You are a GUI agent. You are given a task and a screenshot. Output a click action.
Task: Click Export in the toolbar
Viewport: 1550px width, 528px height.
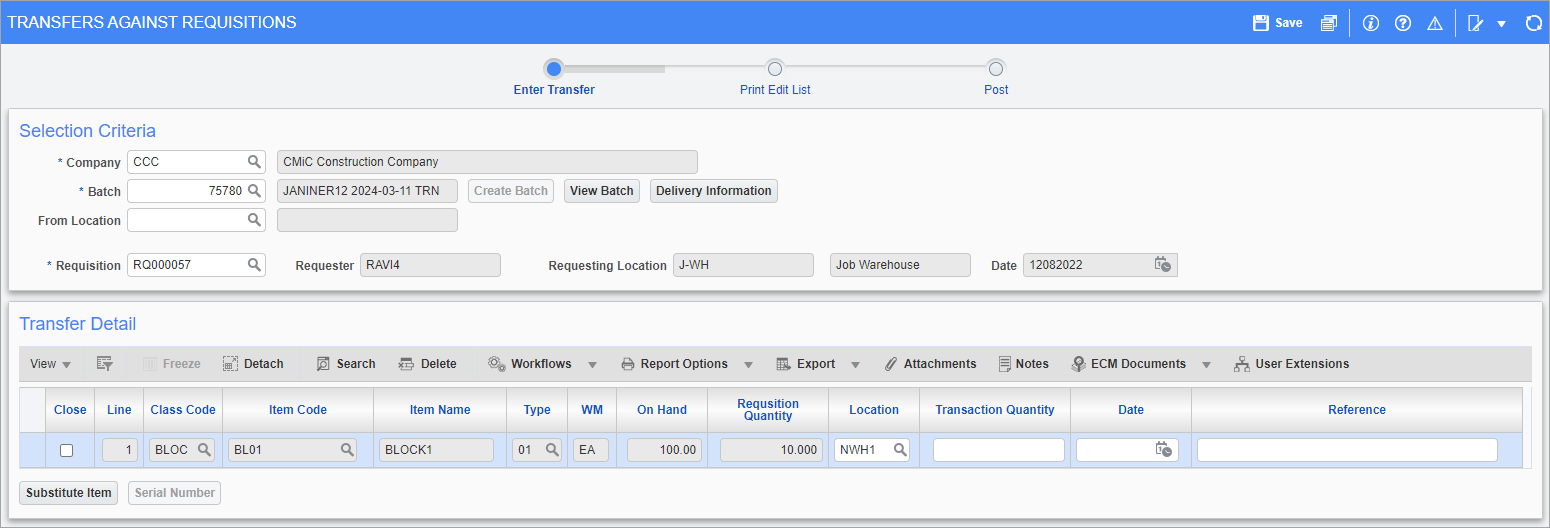(806, 364)
